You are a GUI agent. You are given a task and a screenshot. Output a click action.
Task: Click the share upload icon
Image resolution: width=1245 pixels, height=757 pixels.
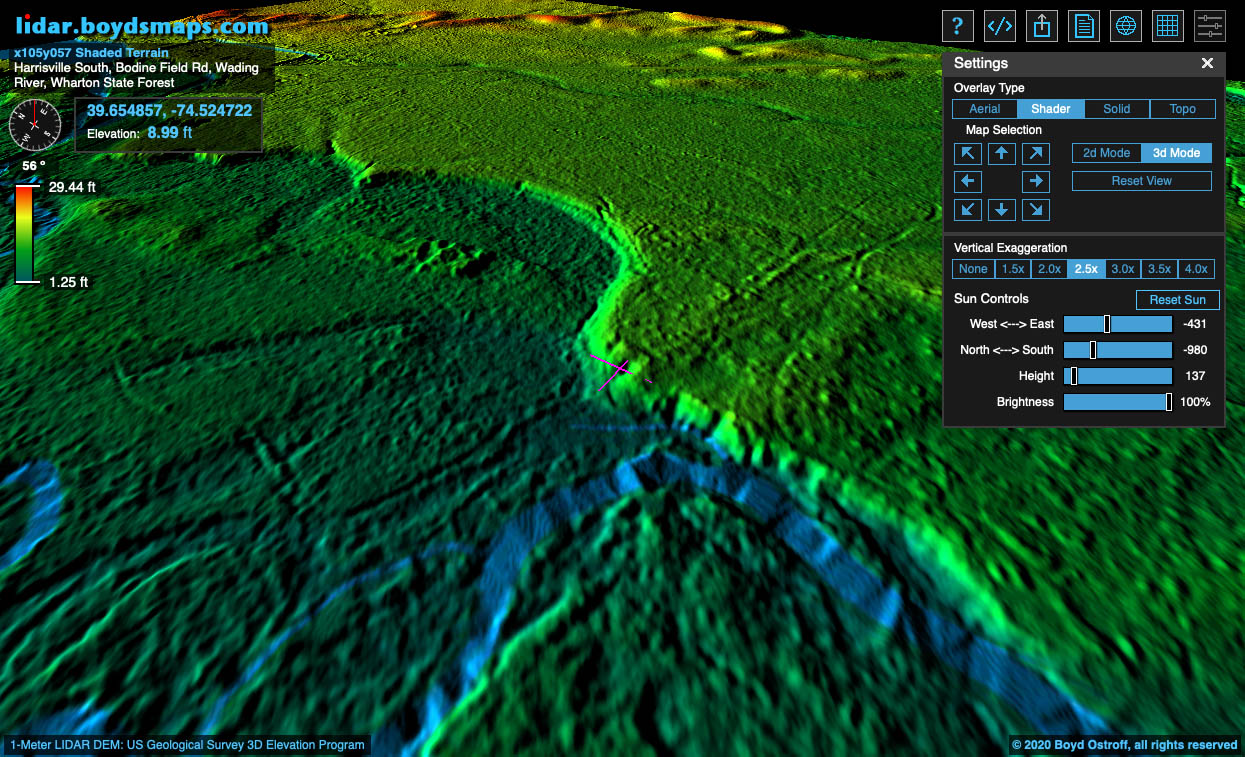coord(1042,26)
